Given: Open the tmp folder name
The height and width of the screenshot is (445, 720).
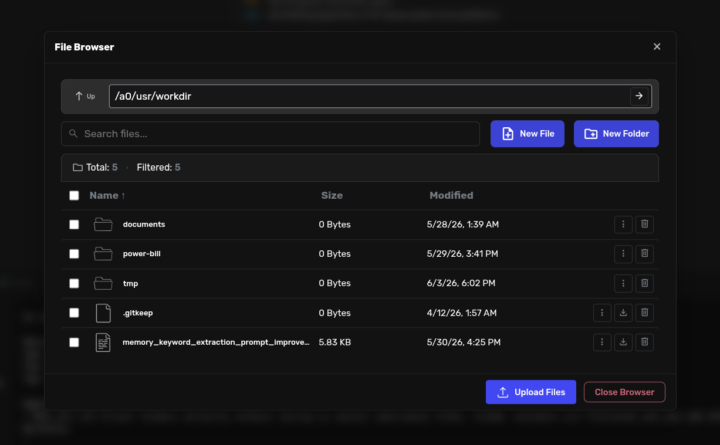Looking at the screenshot, I should (130, 283).
